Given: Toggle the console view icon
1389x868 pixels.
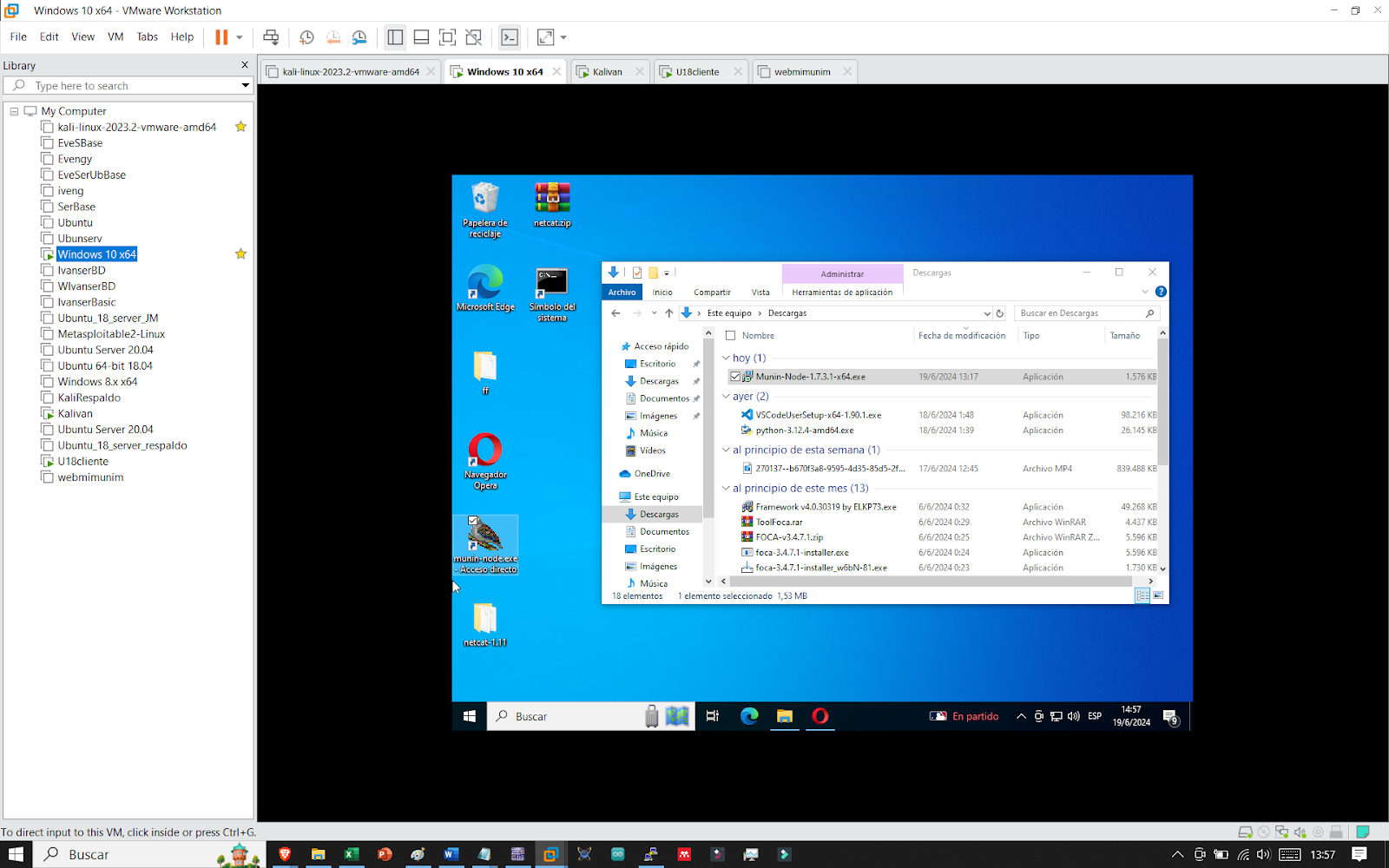Looking at the screenshot, I should (510, 37).
